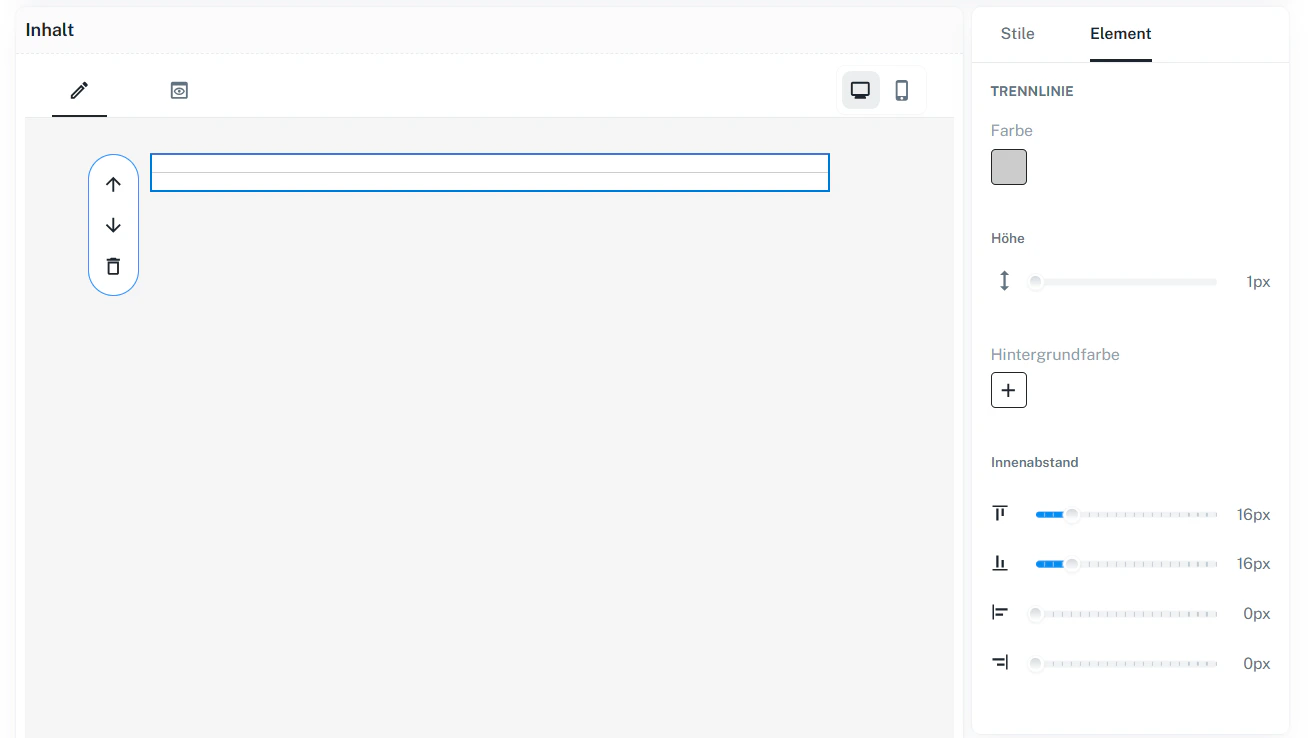Click the top padding icon

(1000, 513)
